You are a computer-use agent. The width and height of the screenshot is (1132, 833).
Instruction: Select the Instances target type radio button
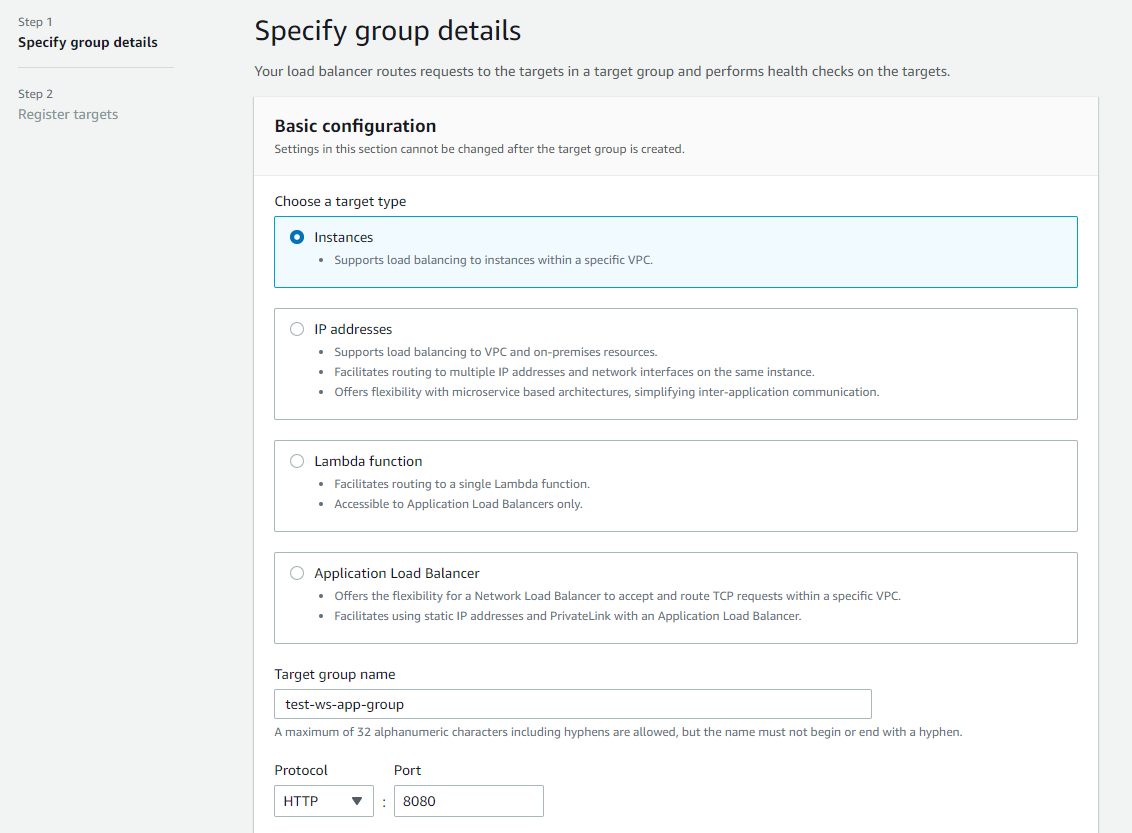(297, 237)
